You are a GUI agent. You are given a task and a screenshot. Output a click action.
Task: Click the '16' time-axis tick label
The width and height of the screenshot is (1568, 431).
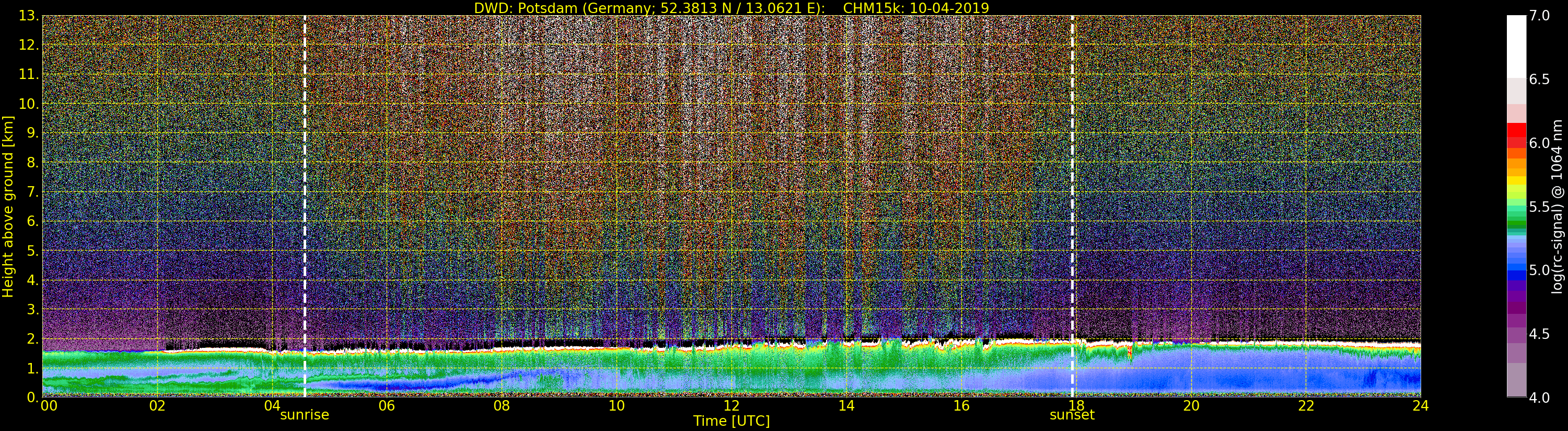click(x=961, y=406)
